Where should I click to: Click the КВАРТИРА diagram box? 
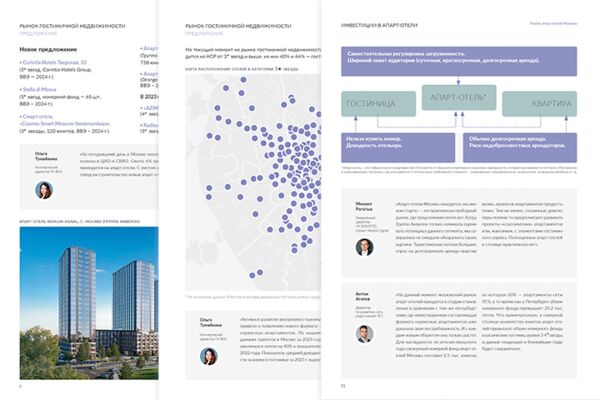pyautogui.click(x=540, y=104)
